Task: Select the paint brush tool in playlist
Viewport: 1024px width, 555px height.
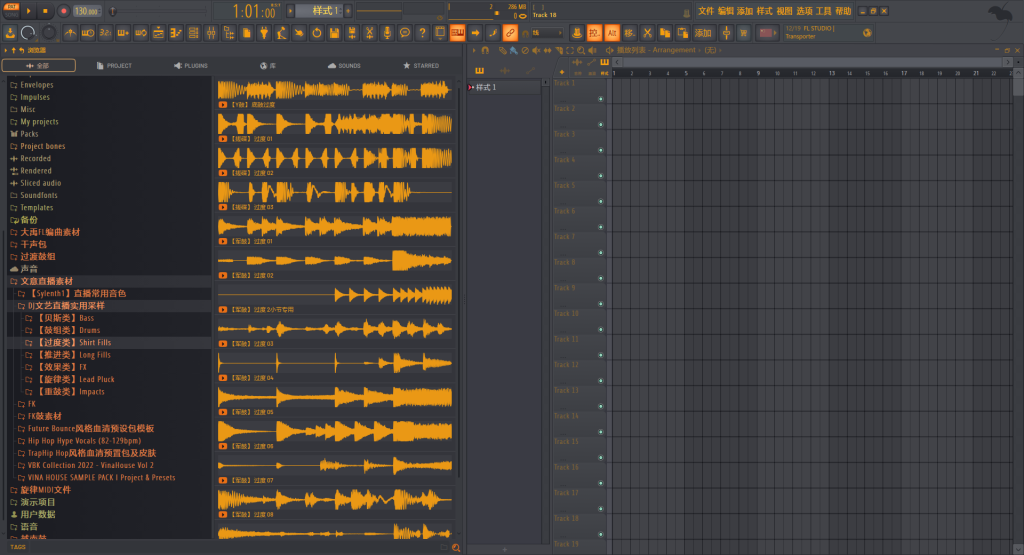Action: pos(513,50)
